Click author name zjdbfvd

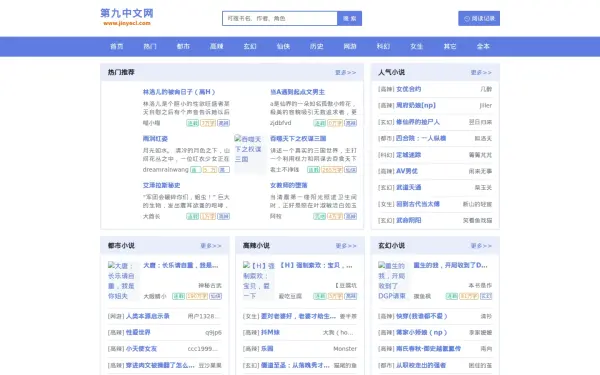pos(280,123)
